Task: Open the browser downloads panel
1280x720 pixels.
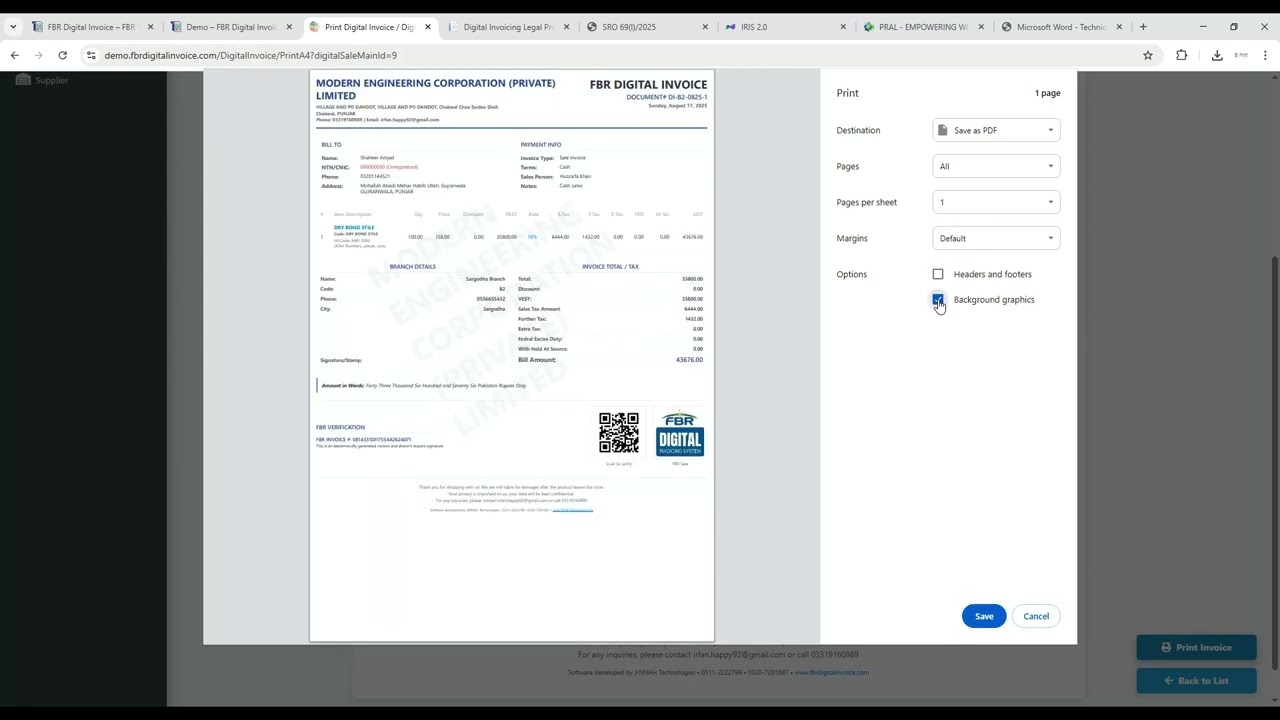Action: [1217, 55]
